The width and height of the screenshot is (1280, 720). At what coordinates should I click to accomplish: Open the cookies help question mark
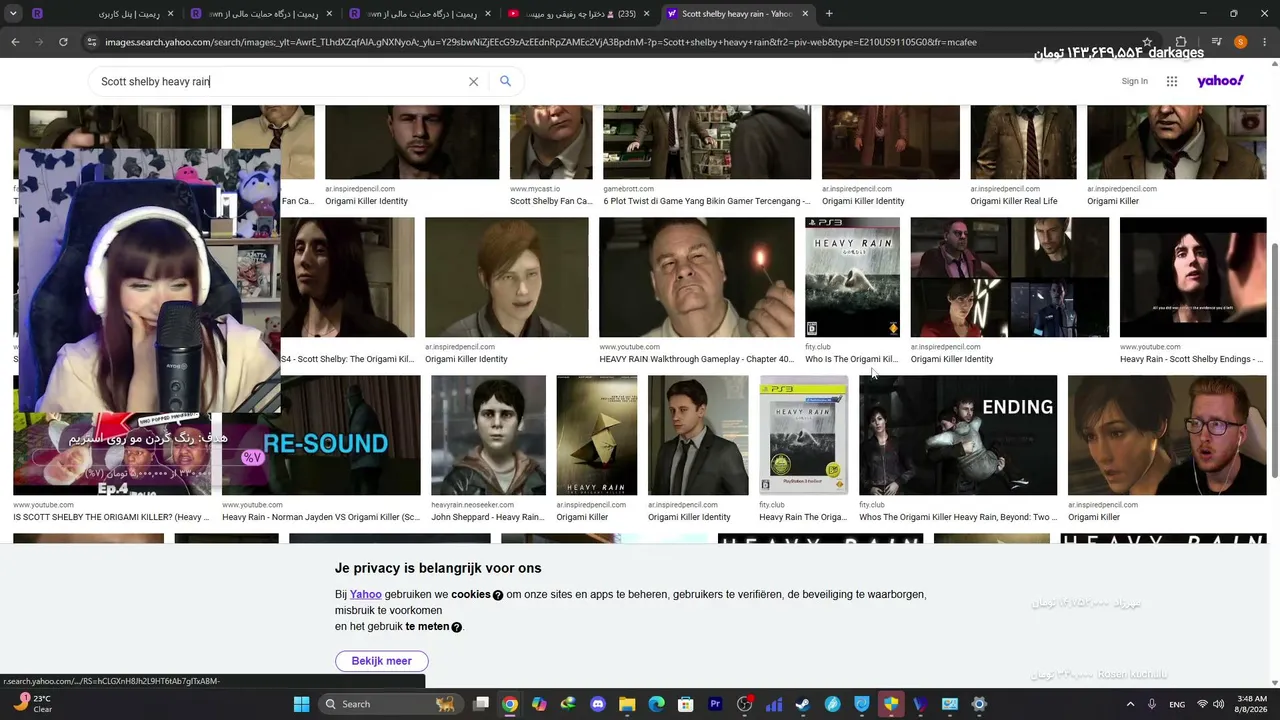tap(498, 595)
